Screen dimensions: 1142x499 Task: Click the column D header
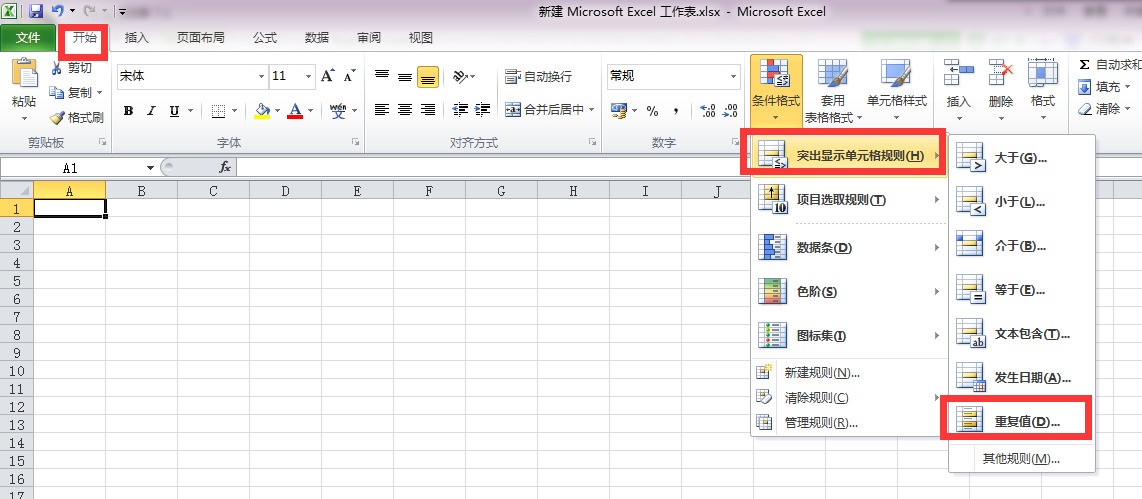pos(285,191)
